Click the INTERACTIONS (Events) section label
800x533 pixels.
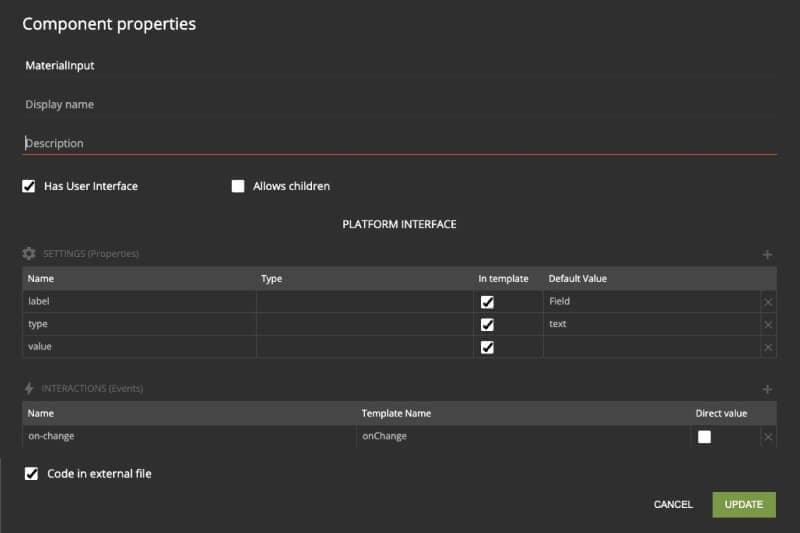pyautogui.click(x=92, y=389)
